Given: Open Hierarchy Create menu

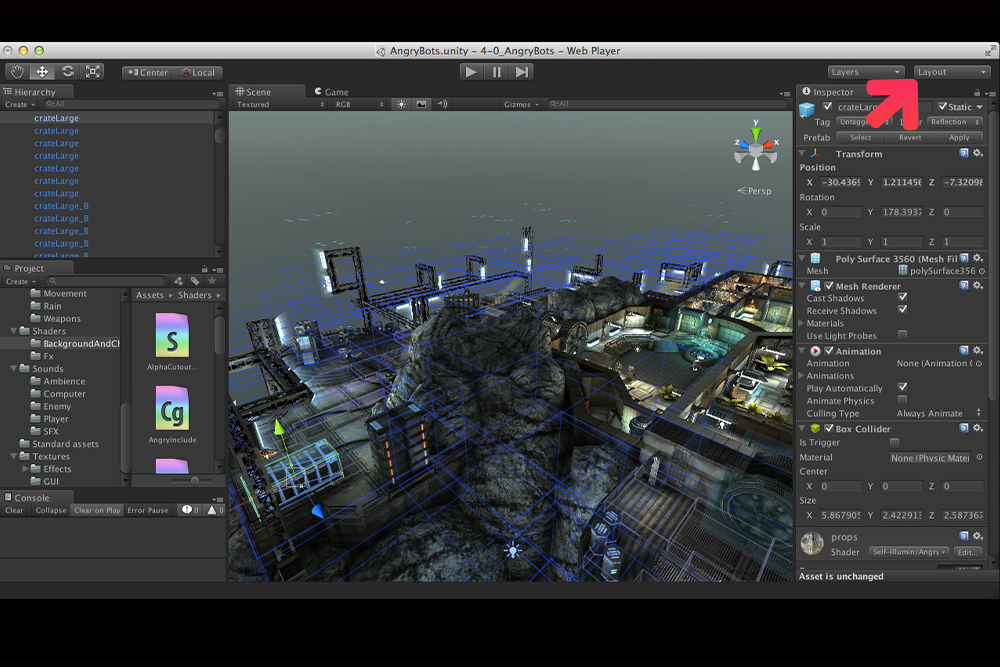Looking at the screenshot, I should 20,105.
